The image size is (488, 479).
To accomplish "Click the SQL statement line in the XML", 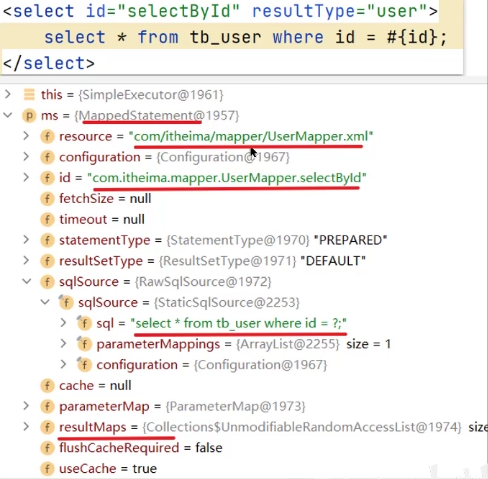I will (x=245, y=37).
